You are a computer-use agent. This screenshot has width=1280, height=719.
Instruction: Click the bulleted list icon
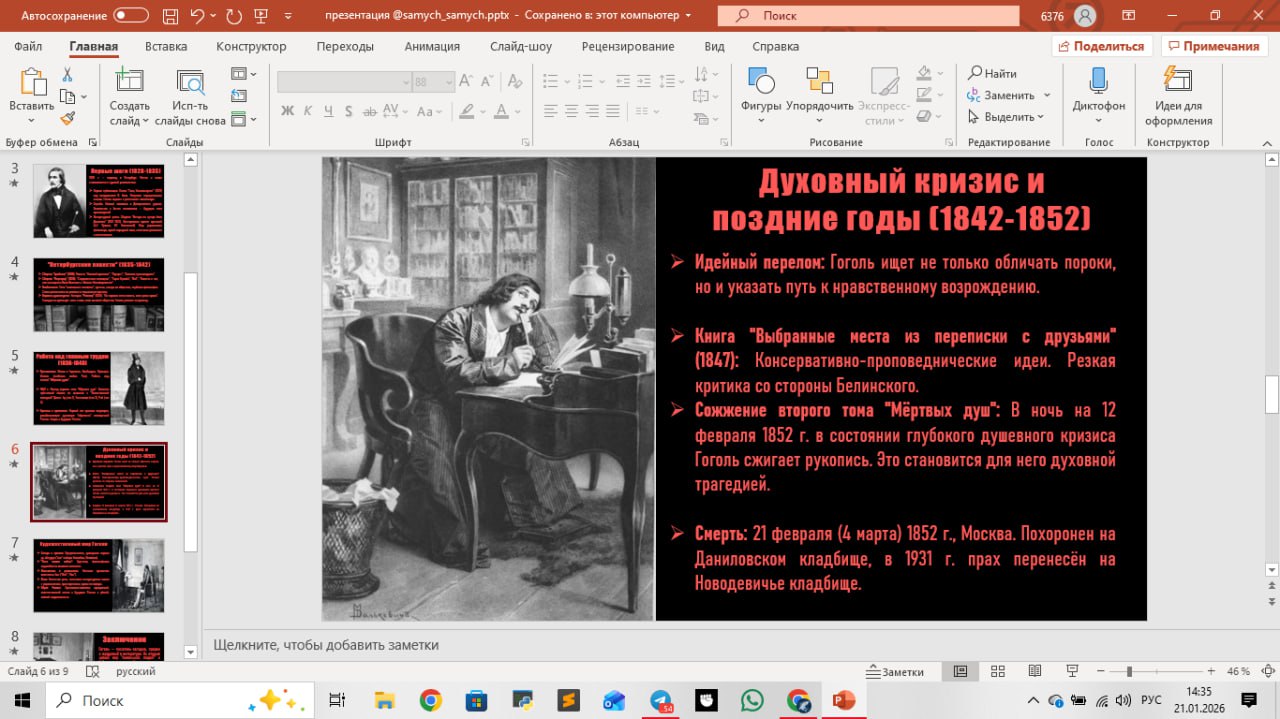coord(549,82)
